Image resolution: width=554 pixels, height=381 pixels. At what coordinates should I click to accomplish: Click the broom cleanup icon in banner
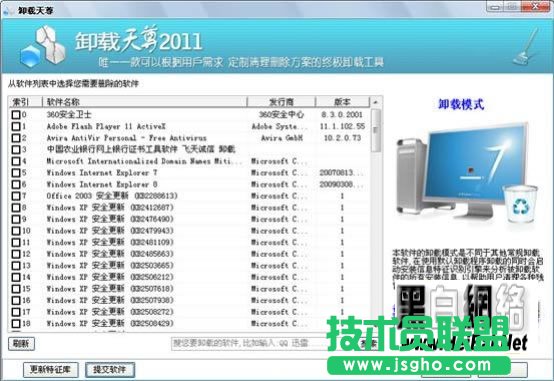tap(526, 47)
